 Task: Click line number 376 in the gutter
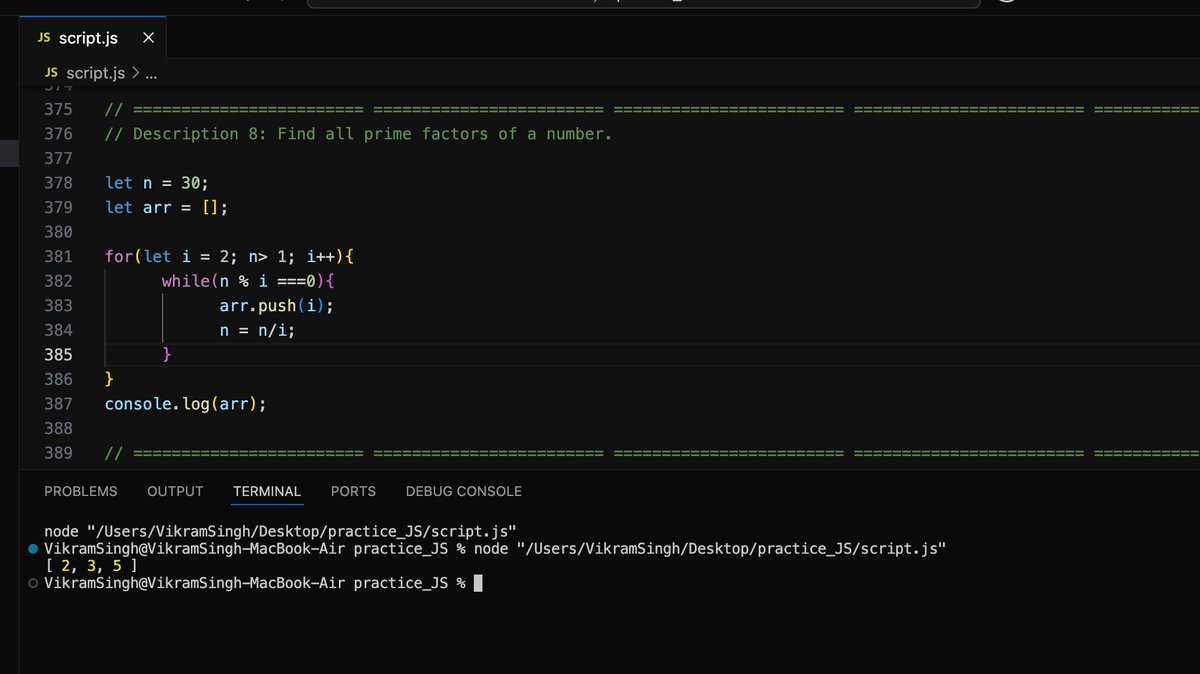(59, 133)
